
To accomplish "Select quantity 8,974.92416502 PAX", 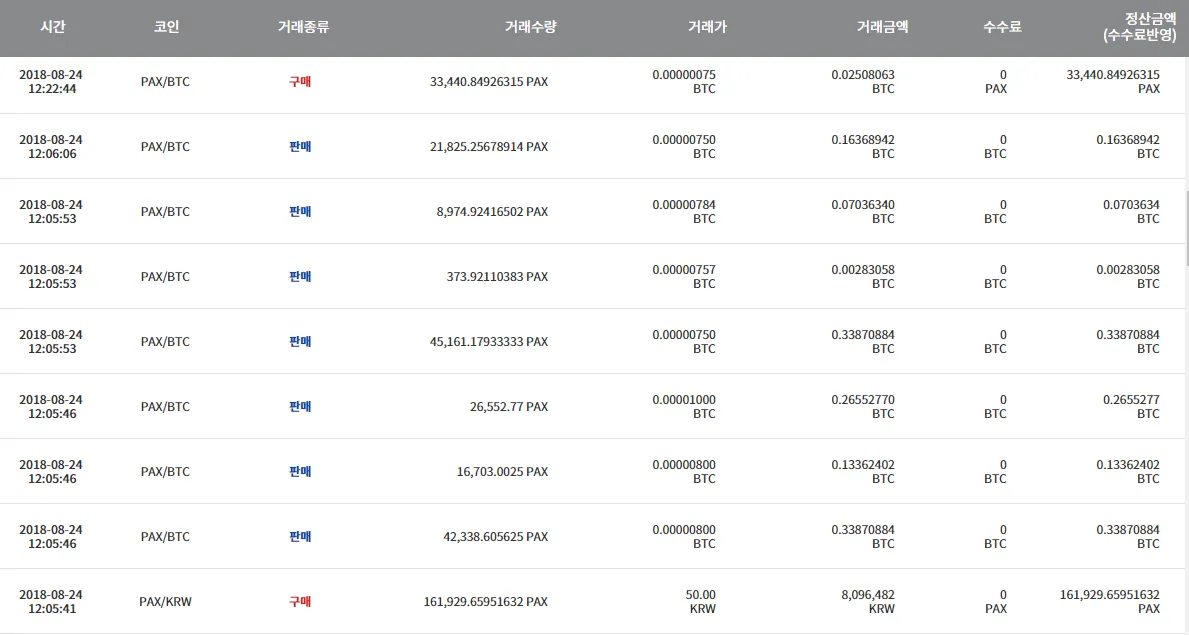I will pos(492,212).
